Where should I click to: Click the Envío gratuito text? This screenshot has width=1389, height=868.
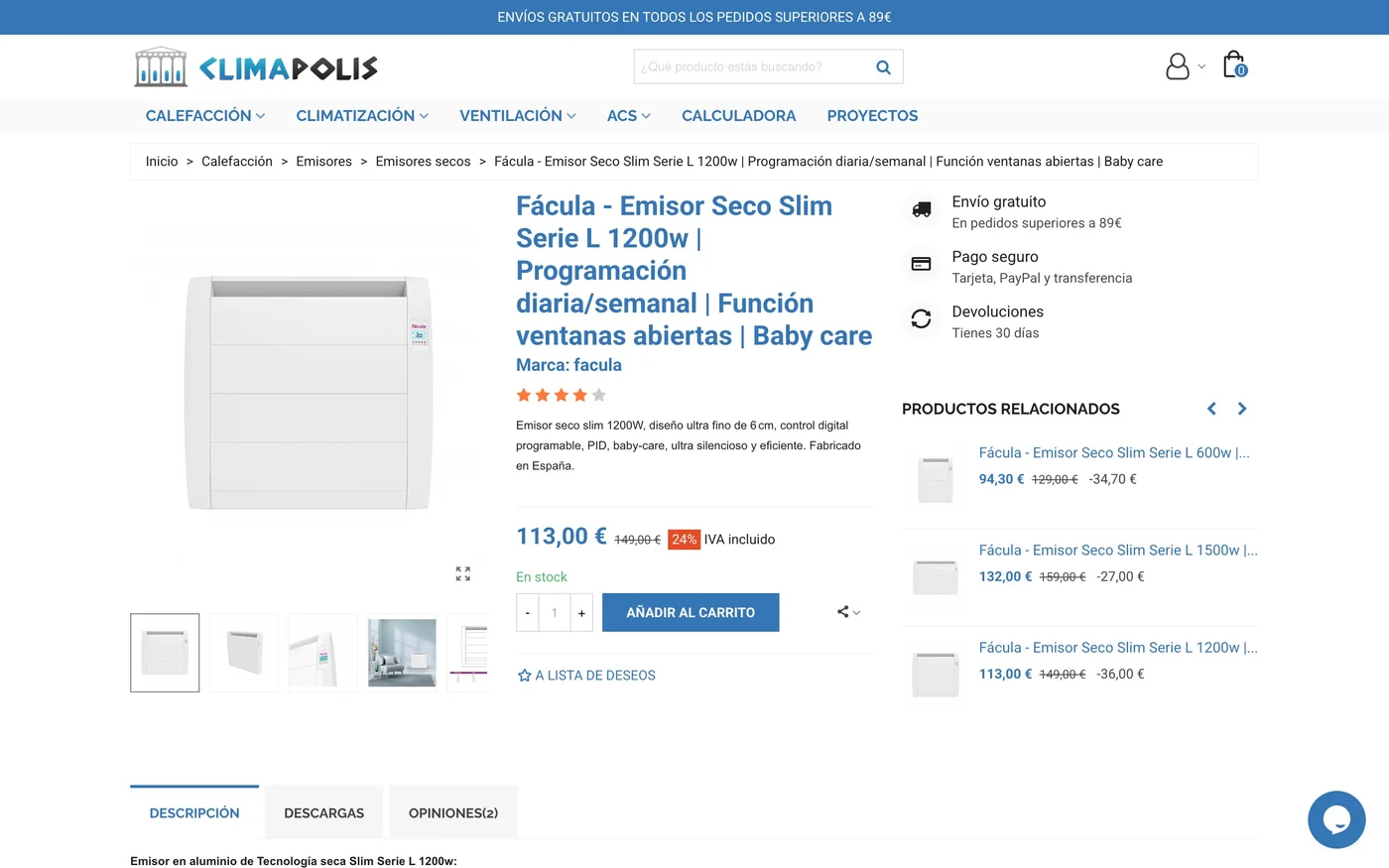[x=999, y=201]
